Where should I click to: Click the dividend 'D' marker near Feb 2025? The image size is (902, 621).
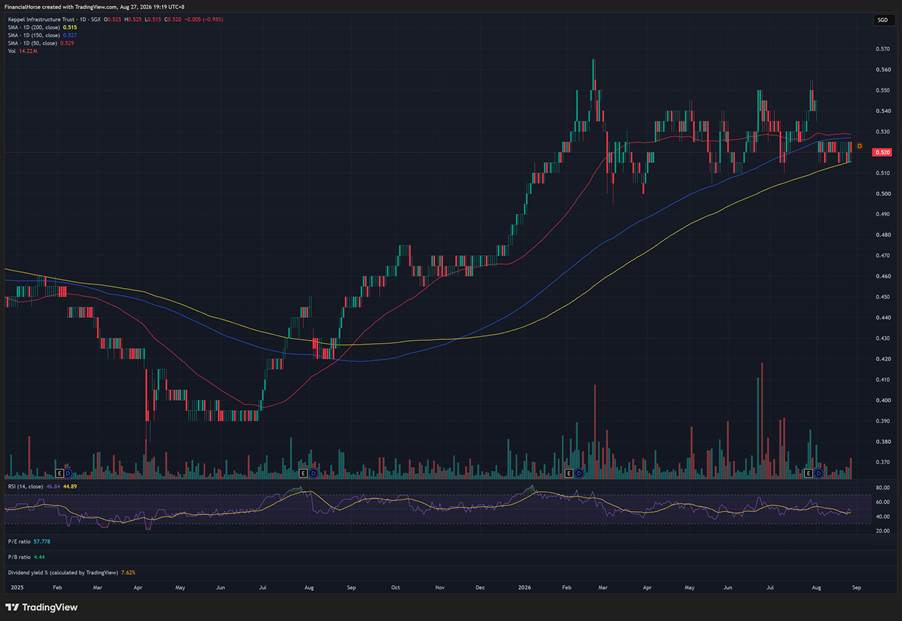68,473
